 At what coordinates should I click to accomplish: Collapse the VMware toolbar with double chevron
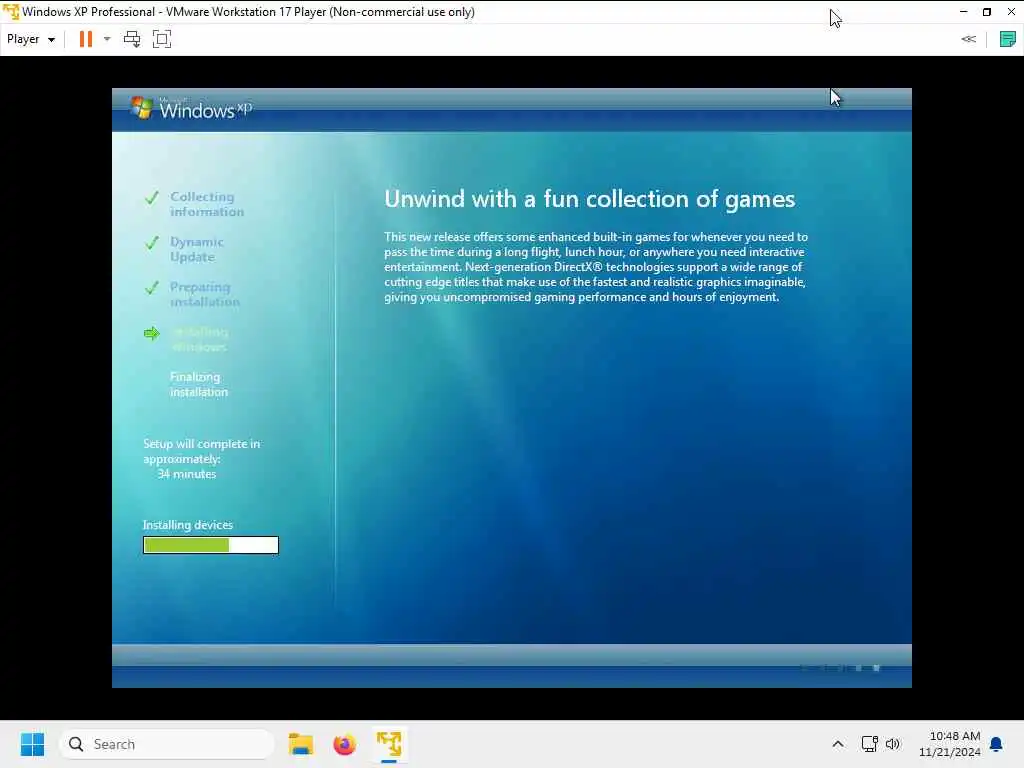click(968, 39)
